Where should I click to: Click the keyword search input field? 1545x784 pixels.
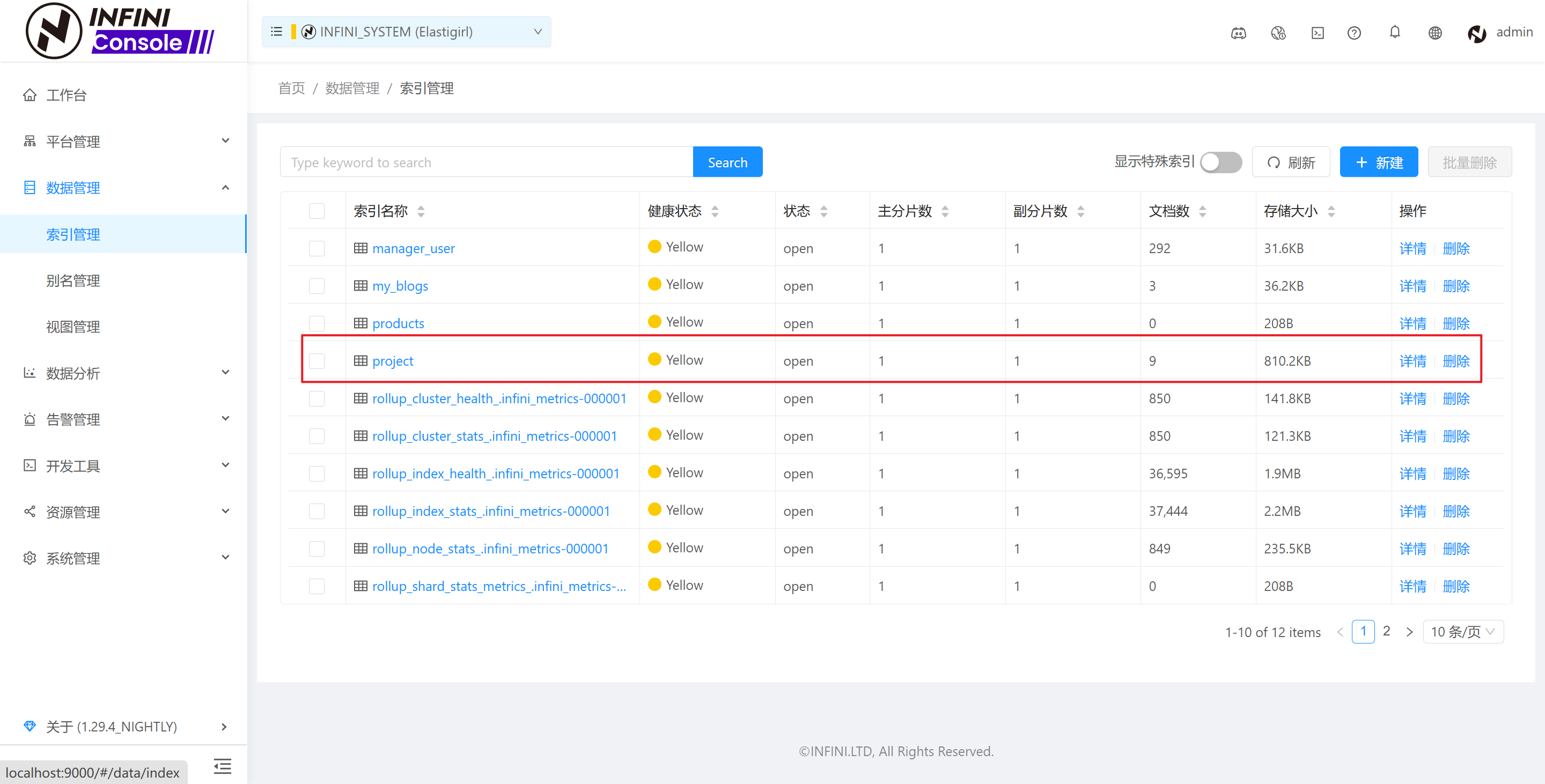tap(486, 162)
